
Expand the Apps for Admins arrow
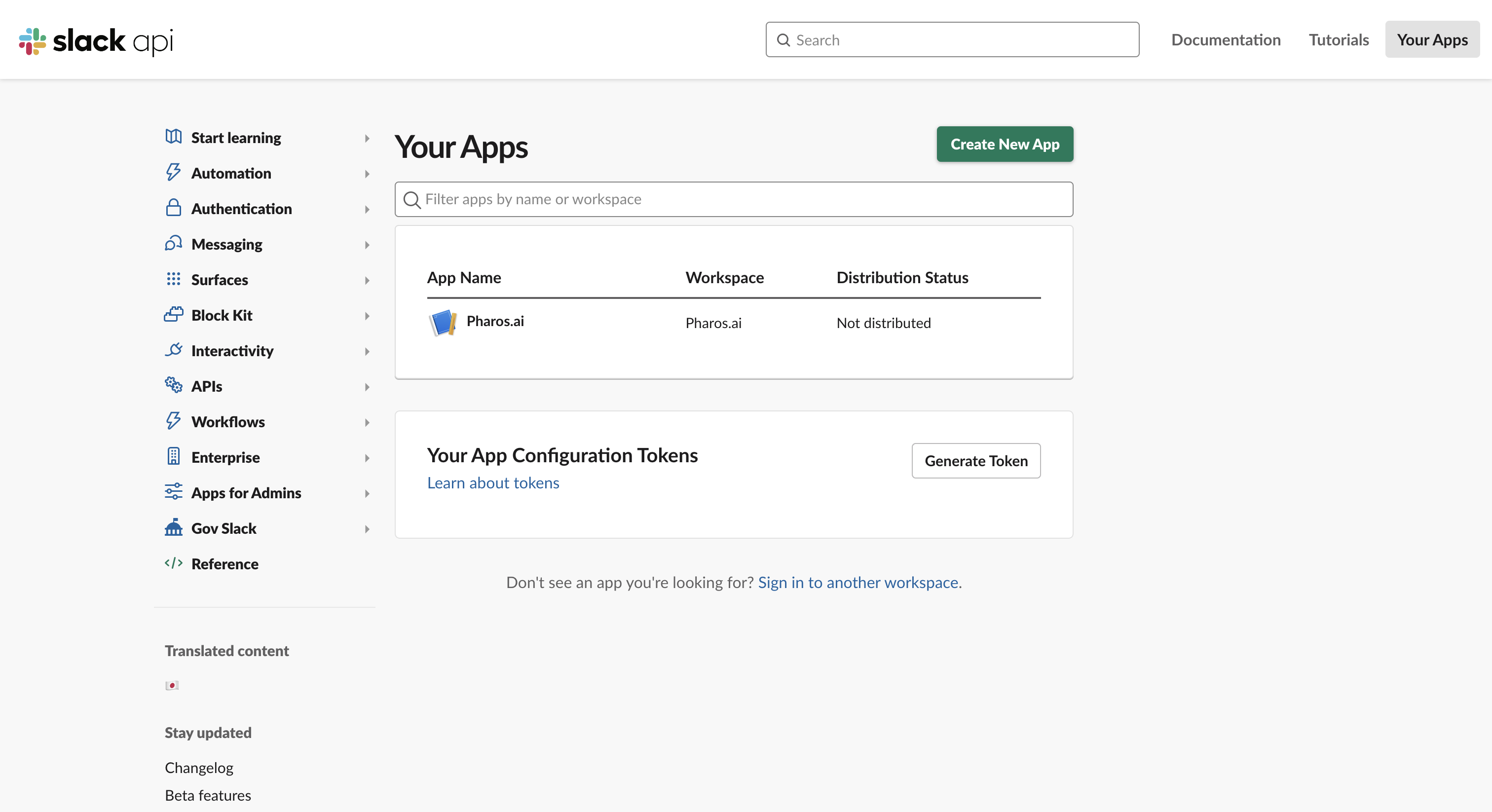[x=367, y=493]
